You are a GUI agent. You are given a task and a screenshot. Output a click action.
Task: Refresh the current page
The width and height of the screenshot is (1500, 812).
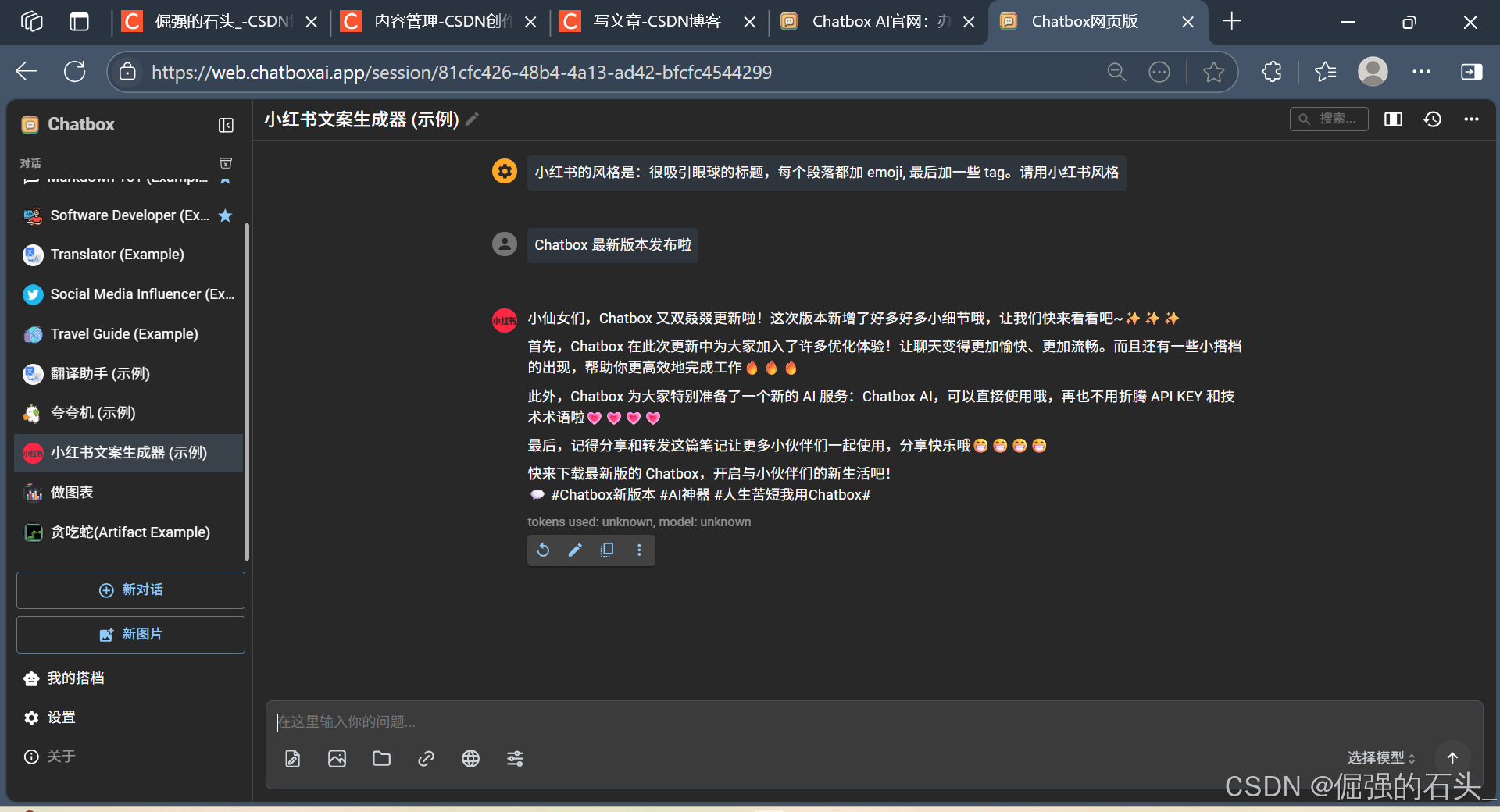coord(75,72)
